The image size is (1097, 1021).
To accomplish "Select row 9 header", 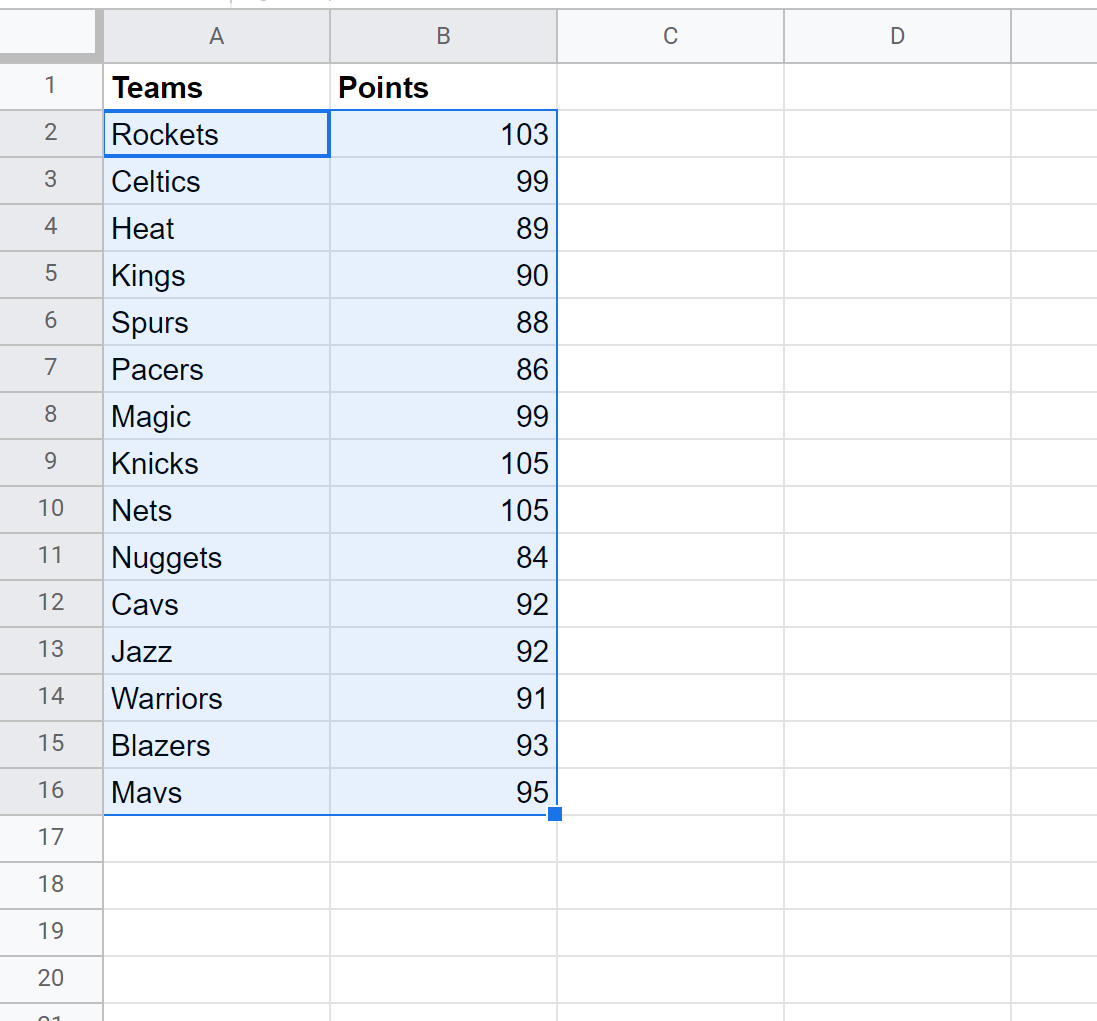I will pyautogui.click(x=50, y=463).
